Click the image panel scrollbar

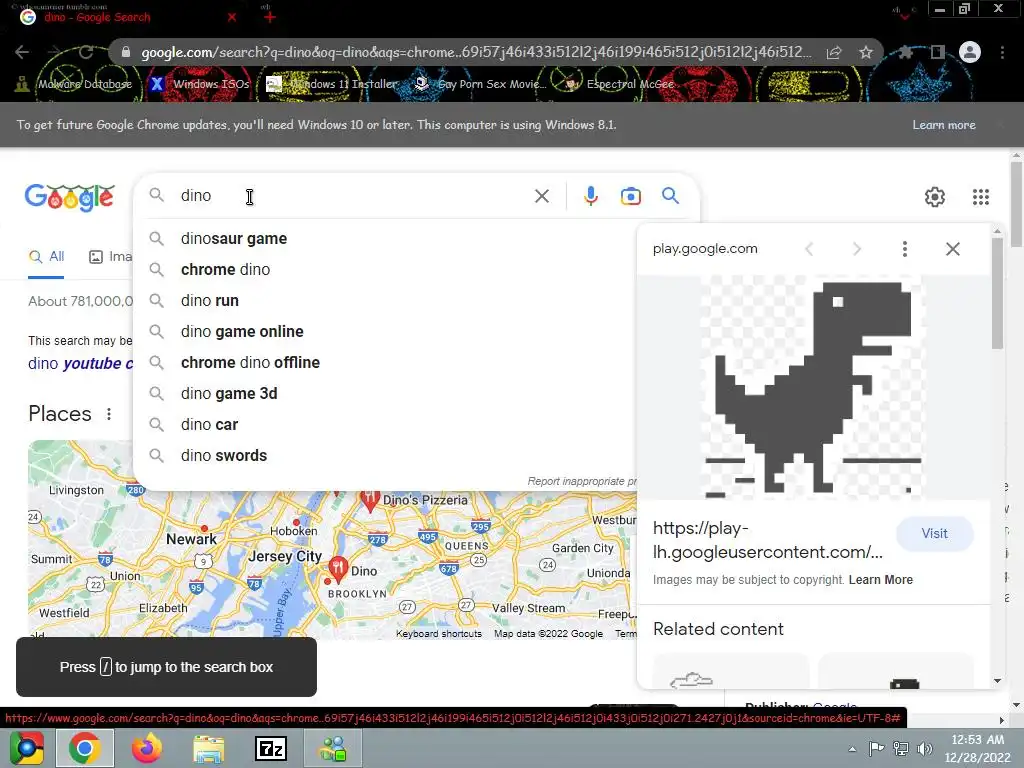coord(997,294)
